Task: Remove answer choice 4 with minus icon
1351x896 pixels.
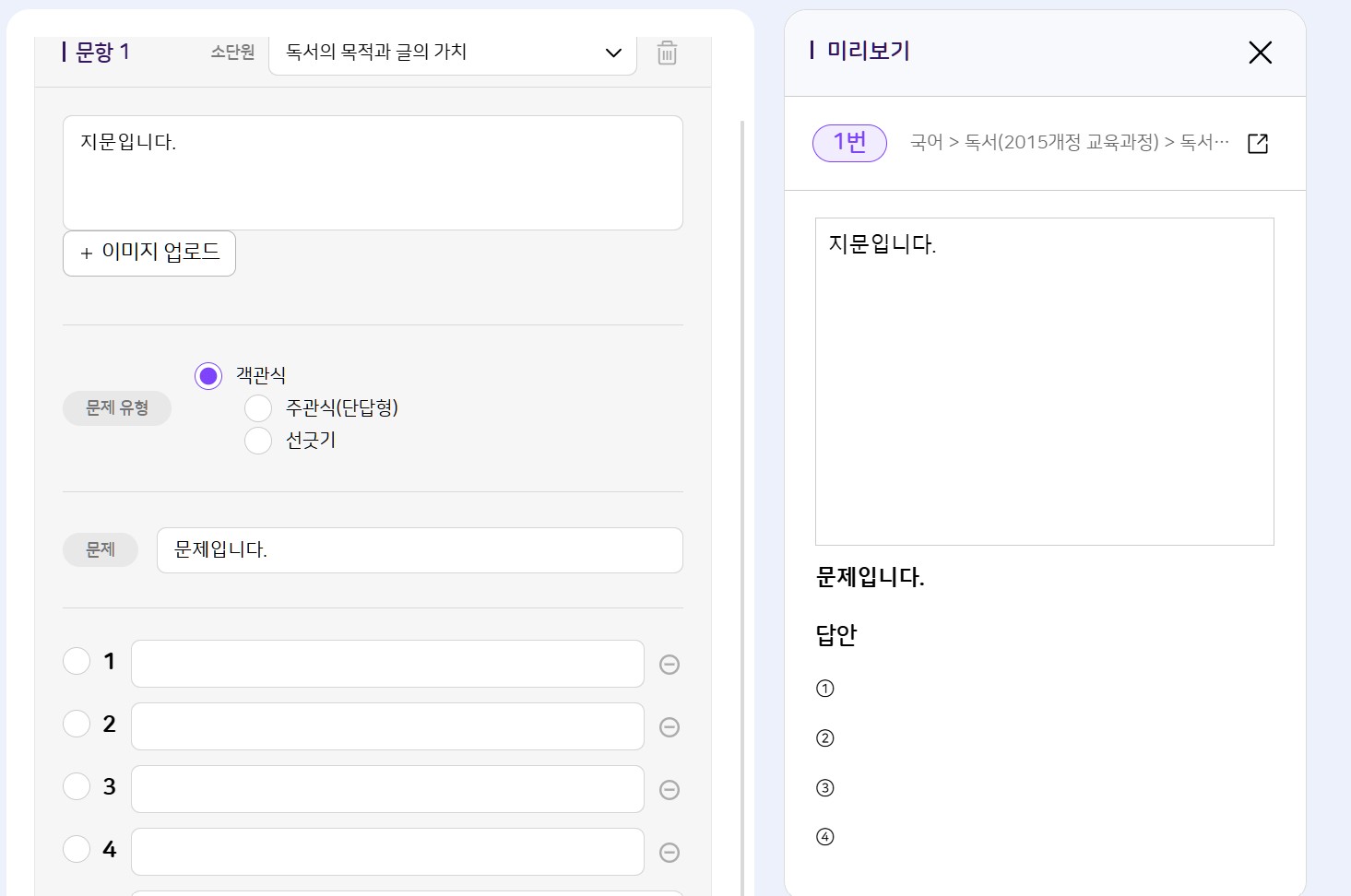Action: [670, 853]
